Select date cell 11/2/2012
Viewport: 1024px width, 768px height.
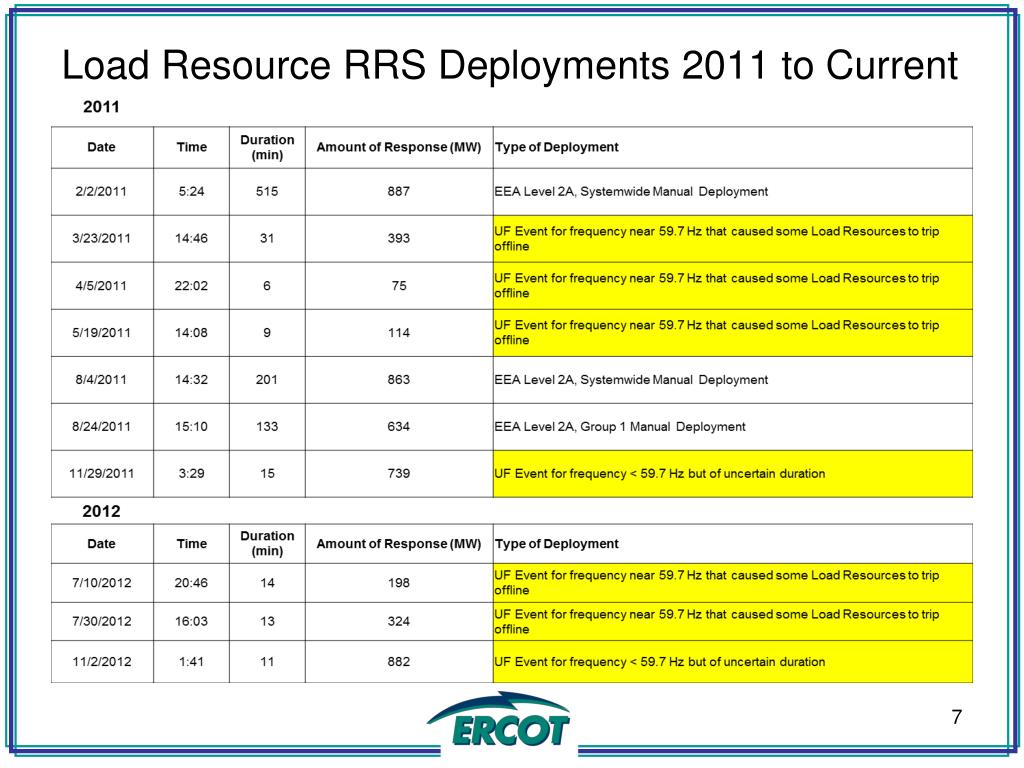click(x=101, y=662)
